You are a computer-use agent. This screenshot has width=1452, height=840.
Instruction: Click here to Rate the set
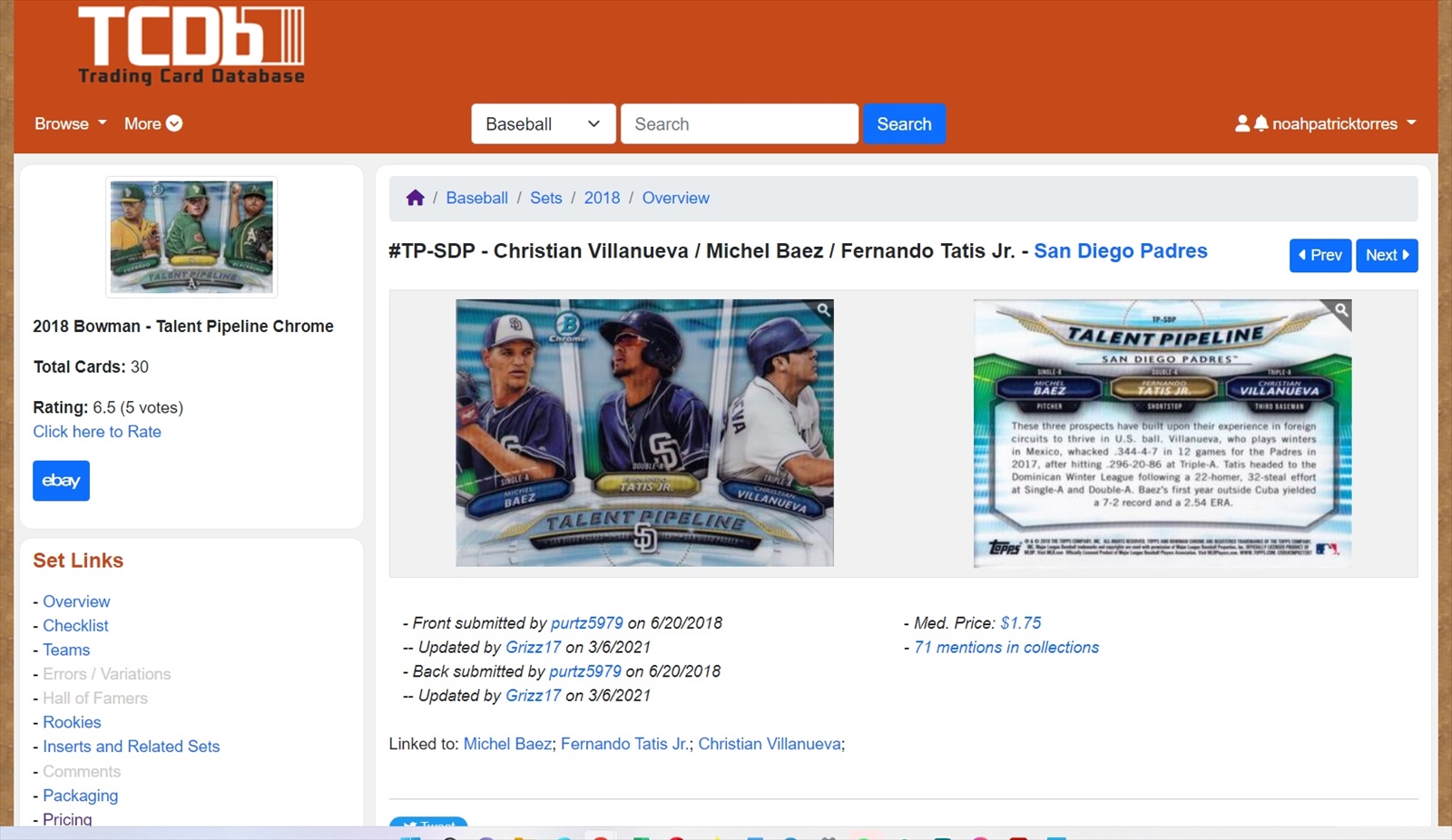click(97, 432)
